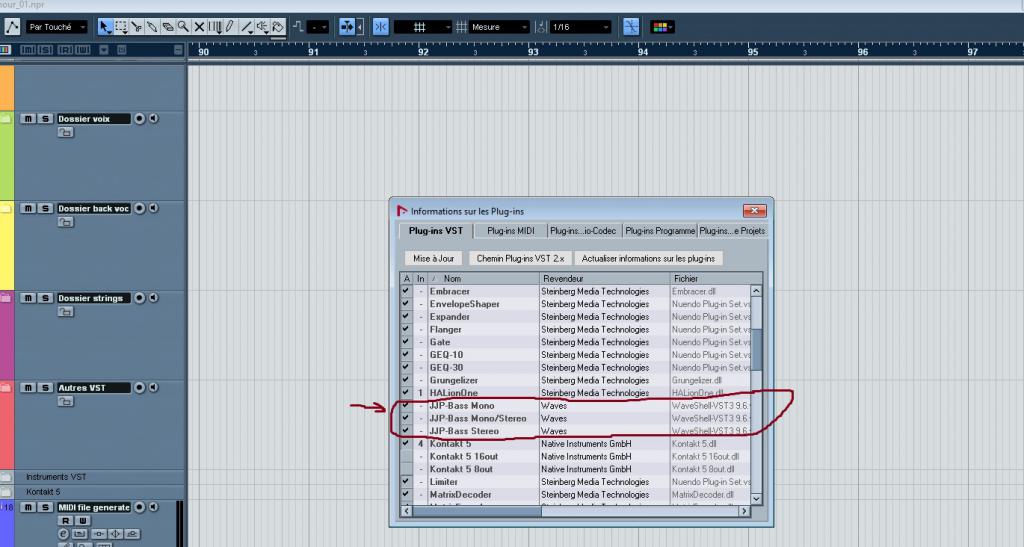This screenshot has width=1024, height=547.
Task: Select the Color paint bucket tool
Action: (x=278, y=27)
